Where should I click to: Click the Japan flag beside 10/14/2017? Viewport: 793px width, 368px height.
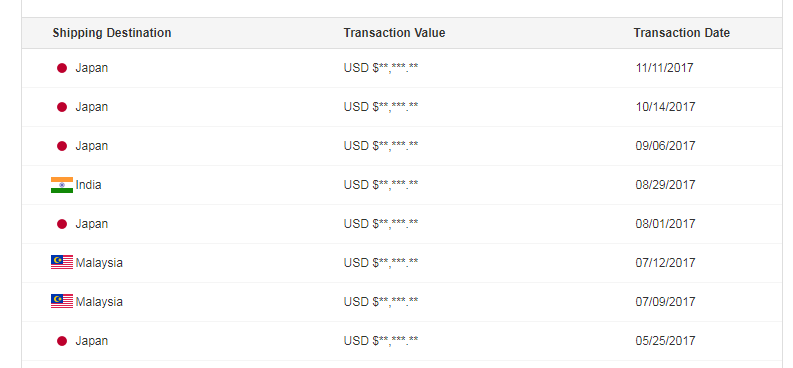[x=62, y=107]
